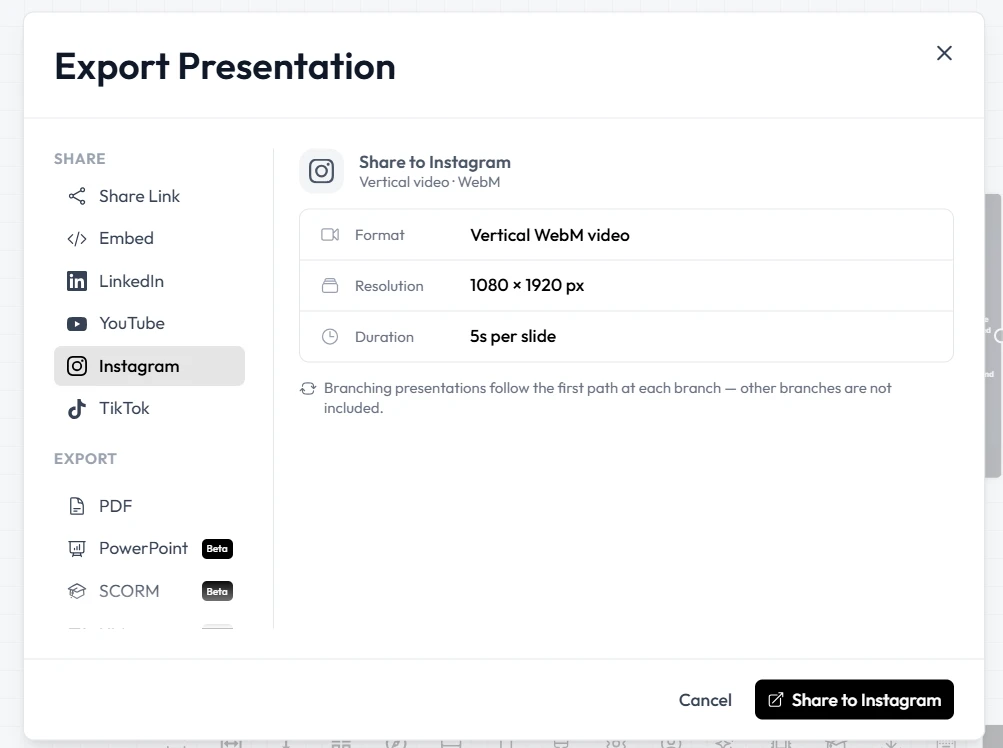Choose PDF export option

[149, 506]
